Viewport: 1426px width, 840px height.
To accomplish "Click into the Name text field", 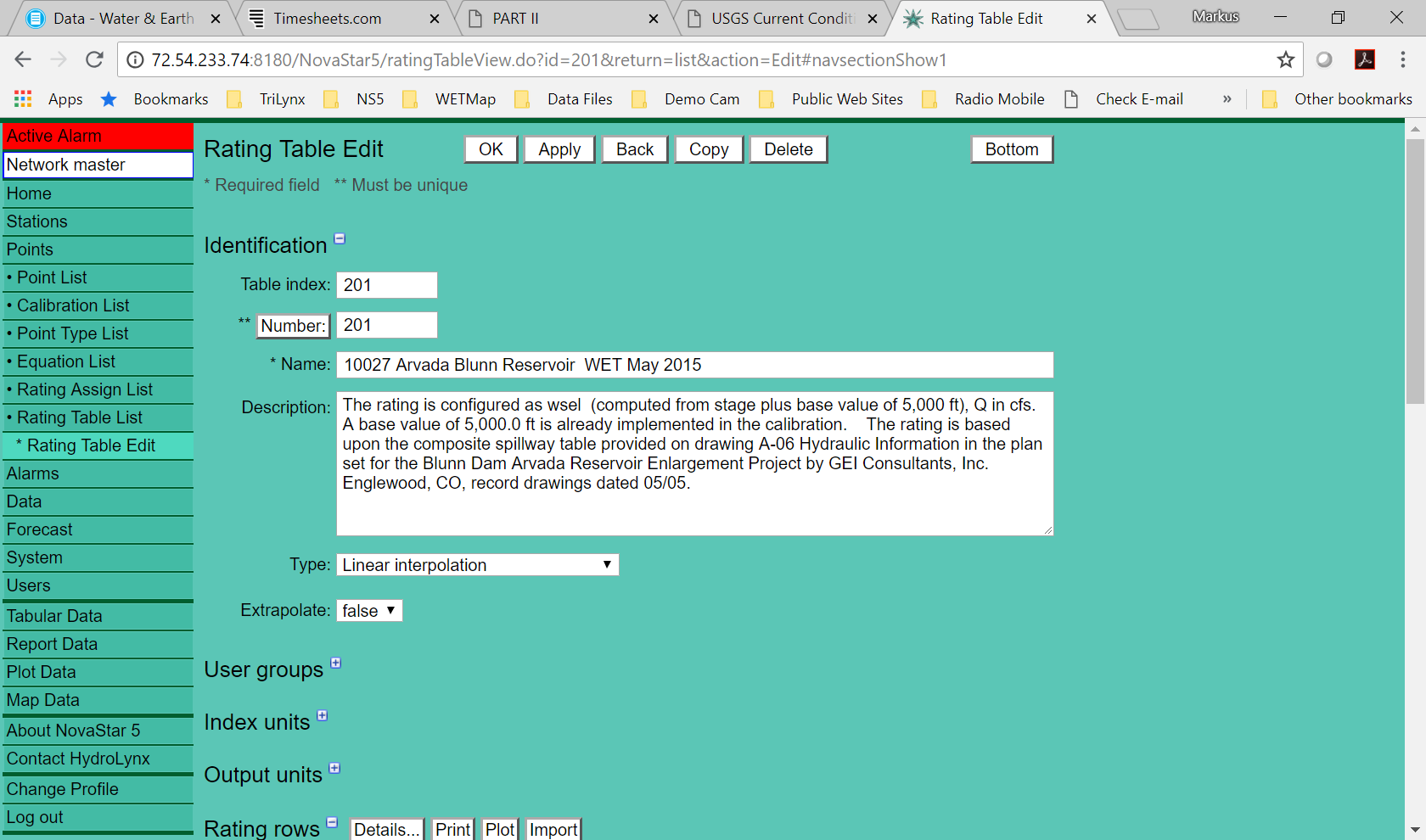I will tap(694, 365).
